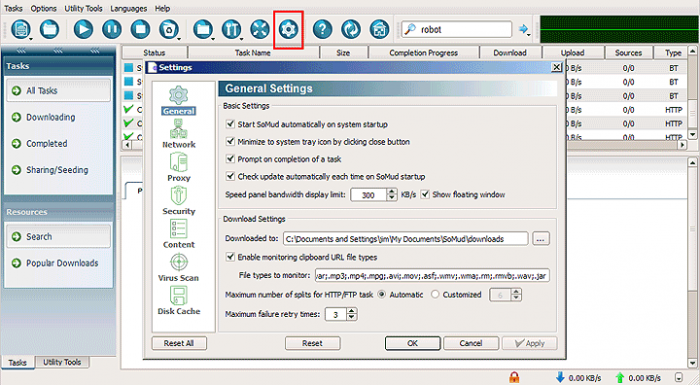Select Sharing/Seeding in Tasks sidebar
Image resolution: width=700 pixels, height=385 pixels.
(57, 170)
